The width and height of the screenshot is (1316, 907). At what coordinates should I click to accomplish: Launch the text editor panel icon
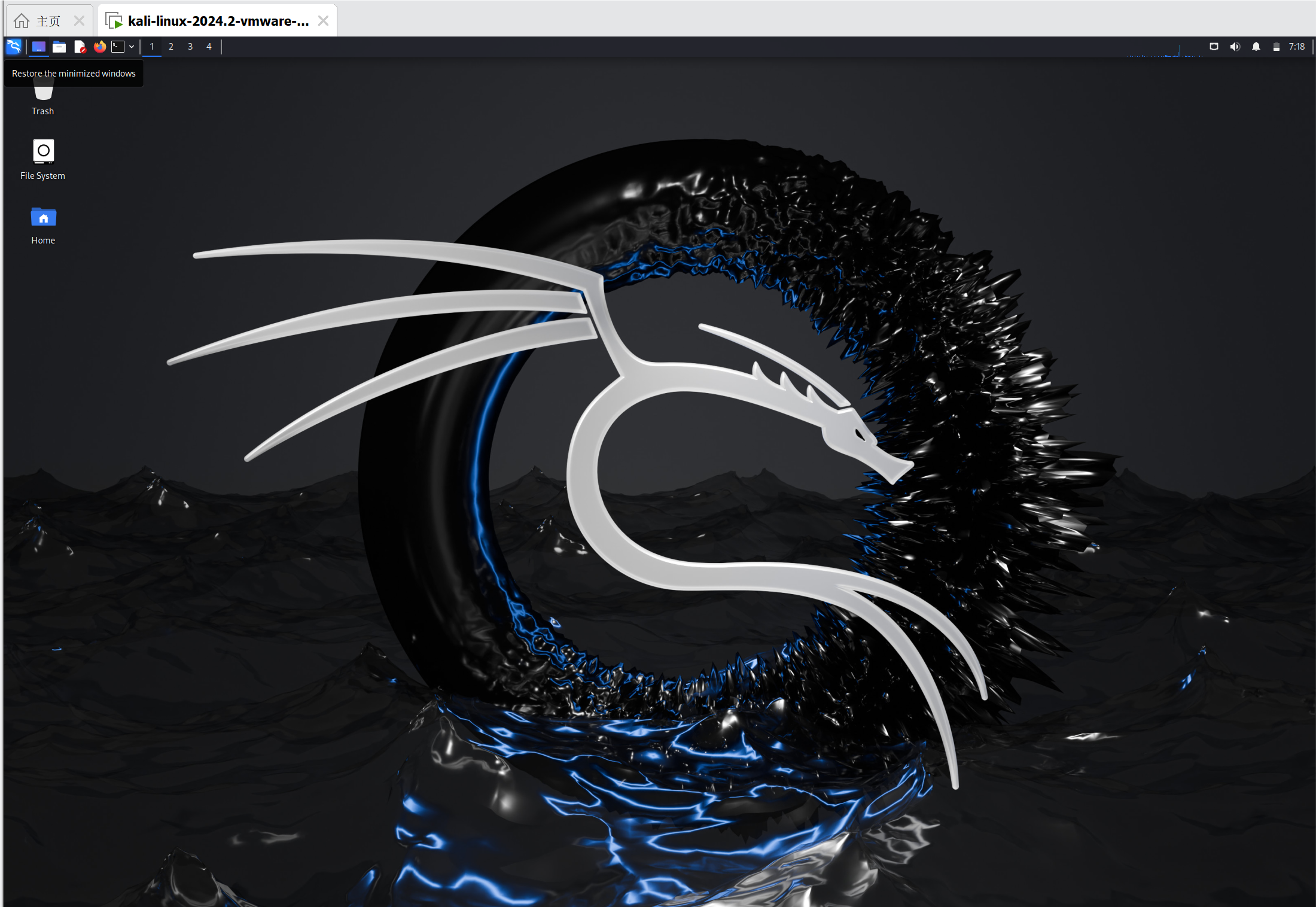click(80, 47)
